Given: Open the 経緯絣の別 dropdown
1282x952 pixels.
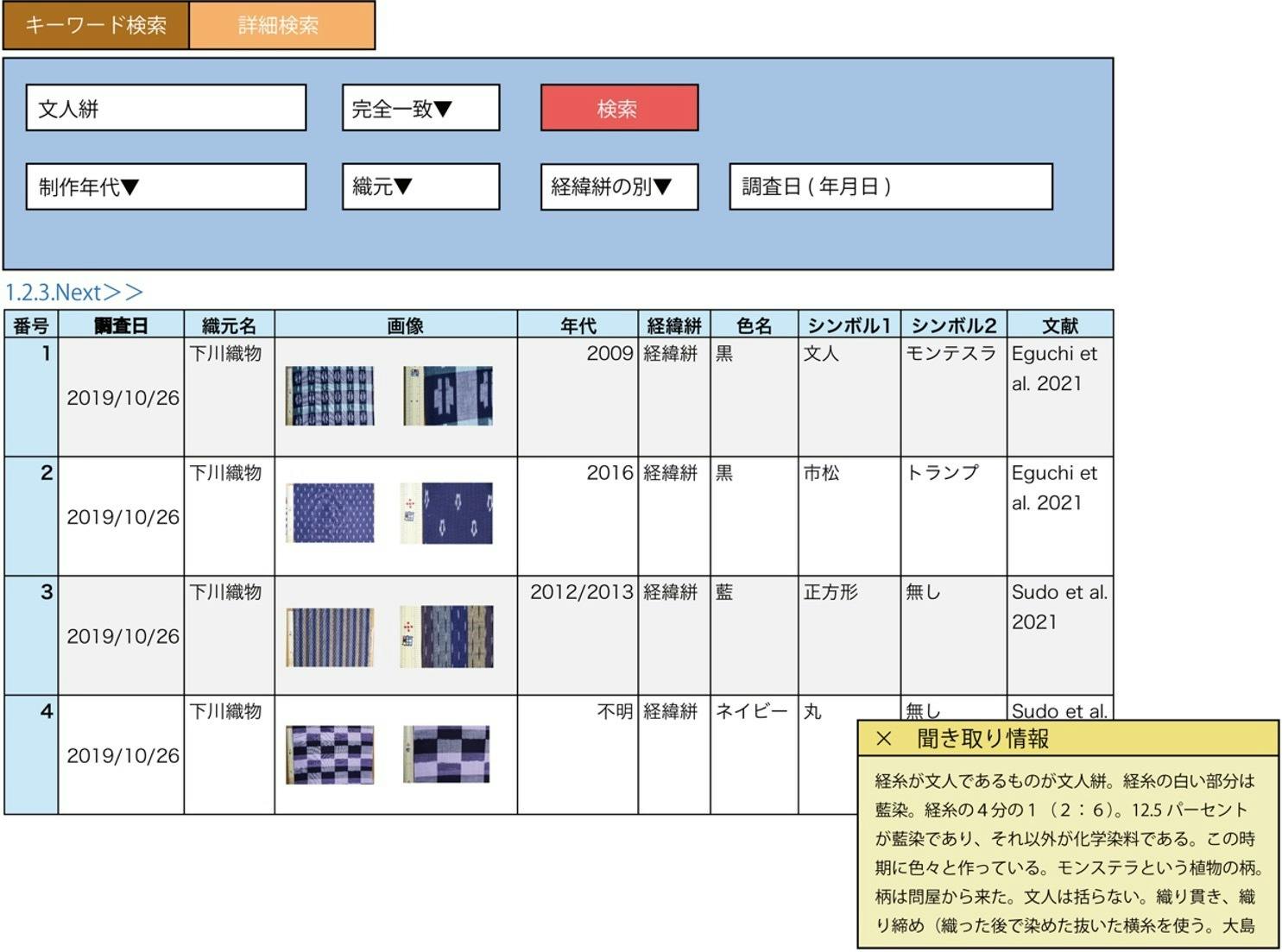Looking at the screenshot, I should [619, 186].
